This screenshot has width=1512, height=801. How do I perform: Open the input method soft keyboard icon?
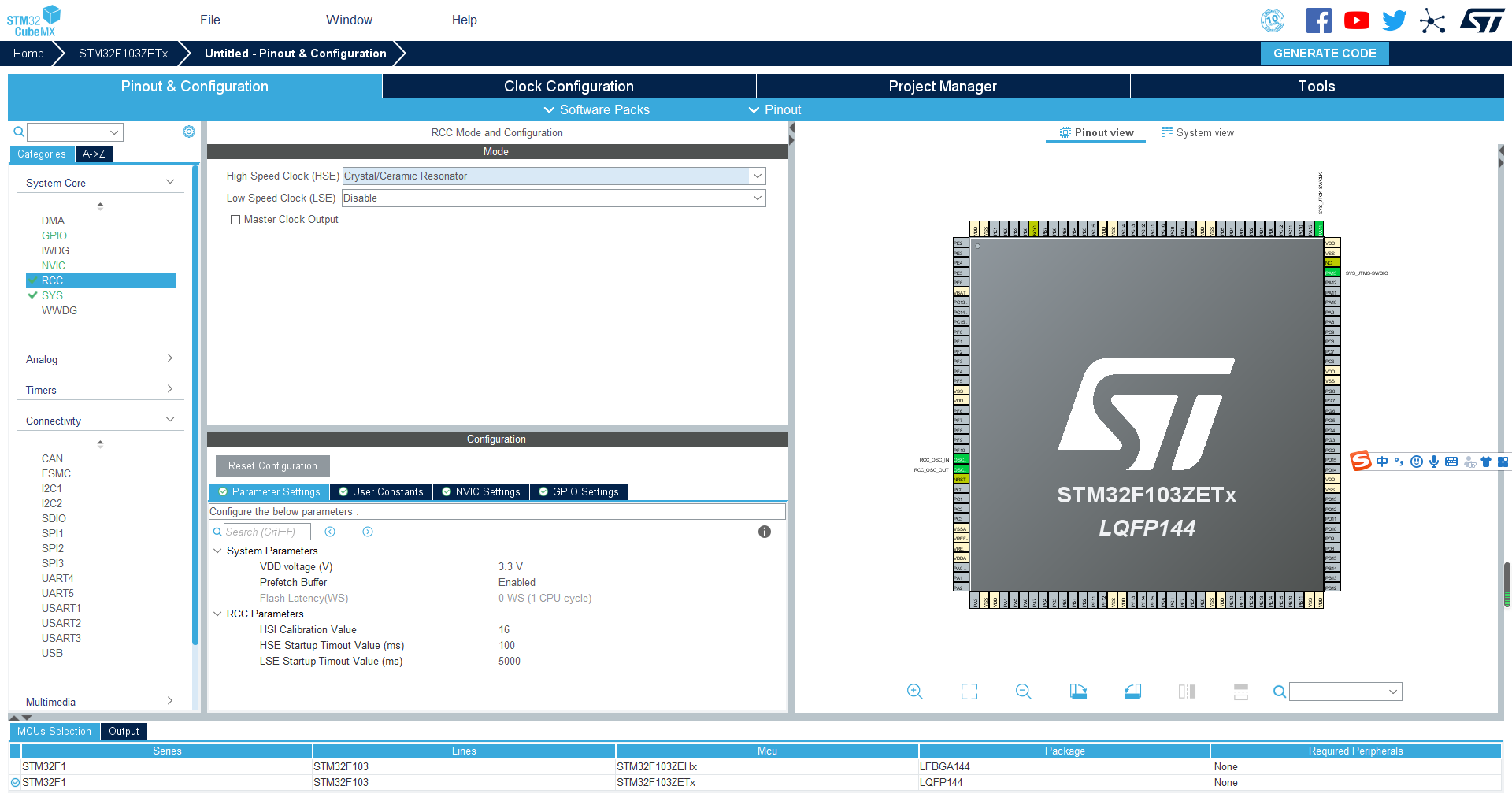pyautogui.click(x=1451, y=462)
